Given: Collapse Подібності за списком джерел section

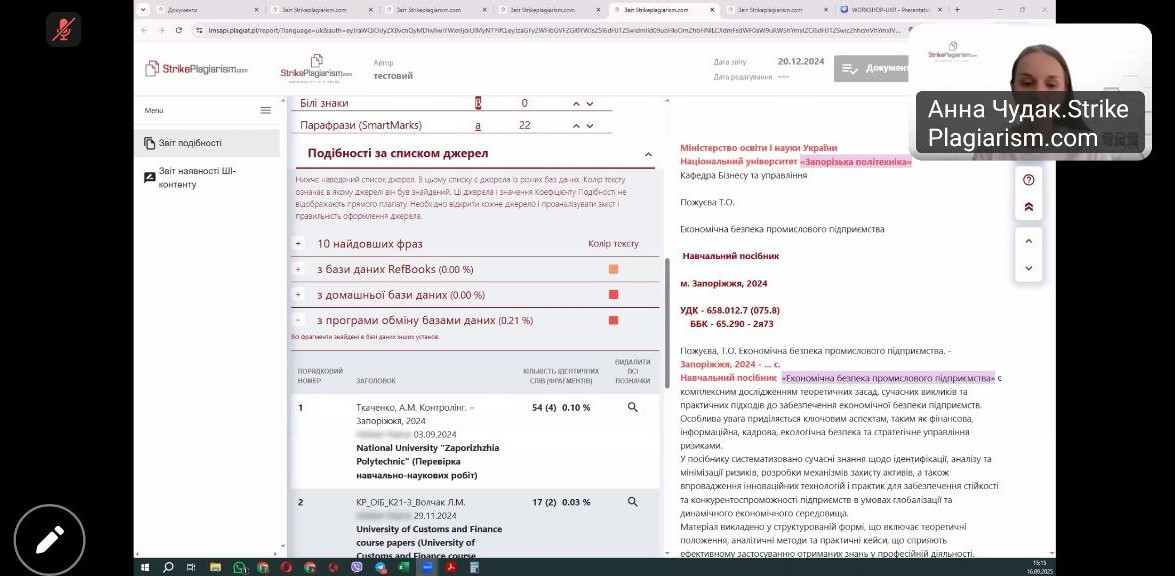Looking at the screenshot, I should click(648, 154).
